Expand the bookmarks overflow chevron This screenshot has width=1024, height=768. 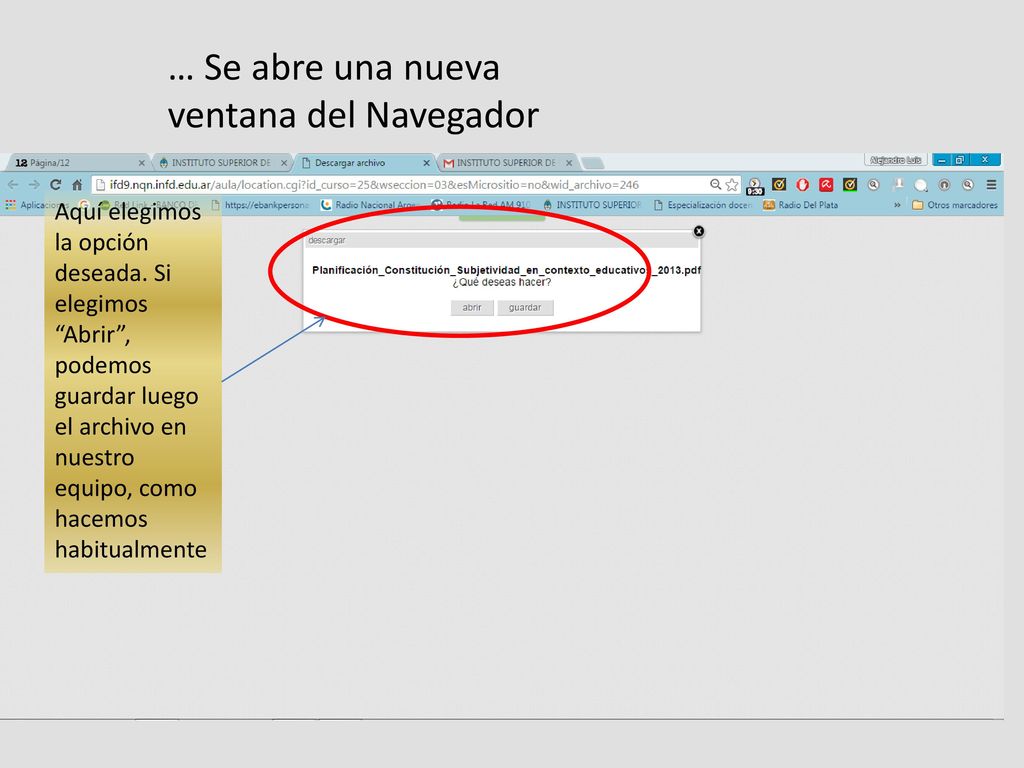coord(897,205)
